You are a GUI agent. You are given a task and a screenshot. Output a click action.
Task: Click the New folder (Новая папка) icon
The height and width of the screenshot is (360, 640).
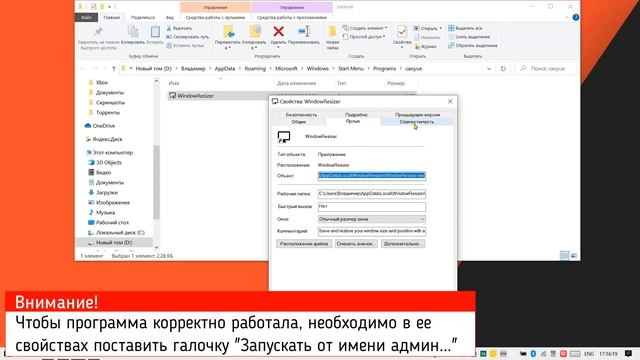point(332,31)
